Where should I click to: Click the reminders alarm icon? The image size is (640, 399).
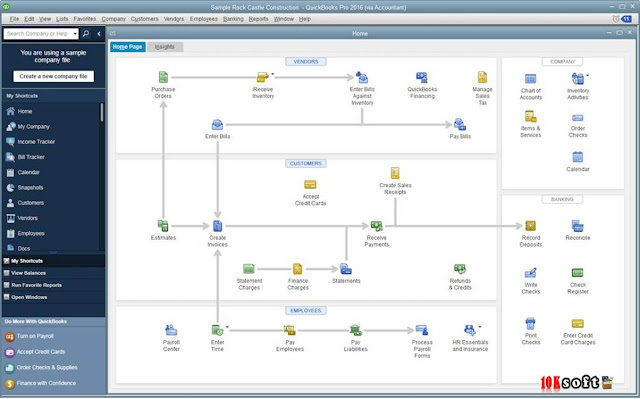click(616, 19)
